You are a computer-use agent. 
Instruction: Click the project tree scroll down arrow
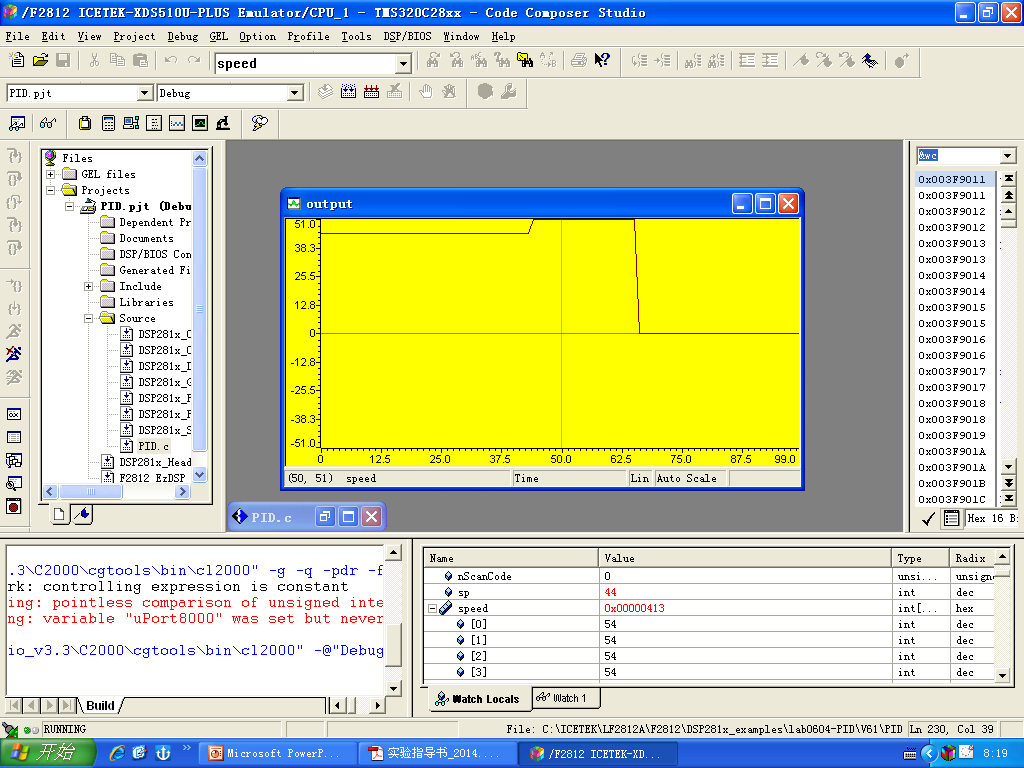[x=200, y=475]
